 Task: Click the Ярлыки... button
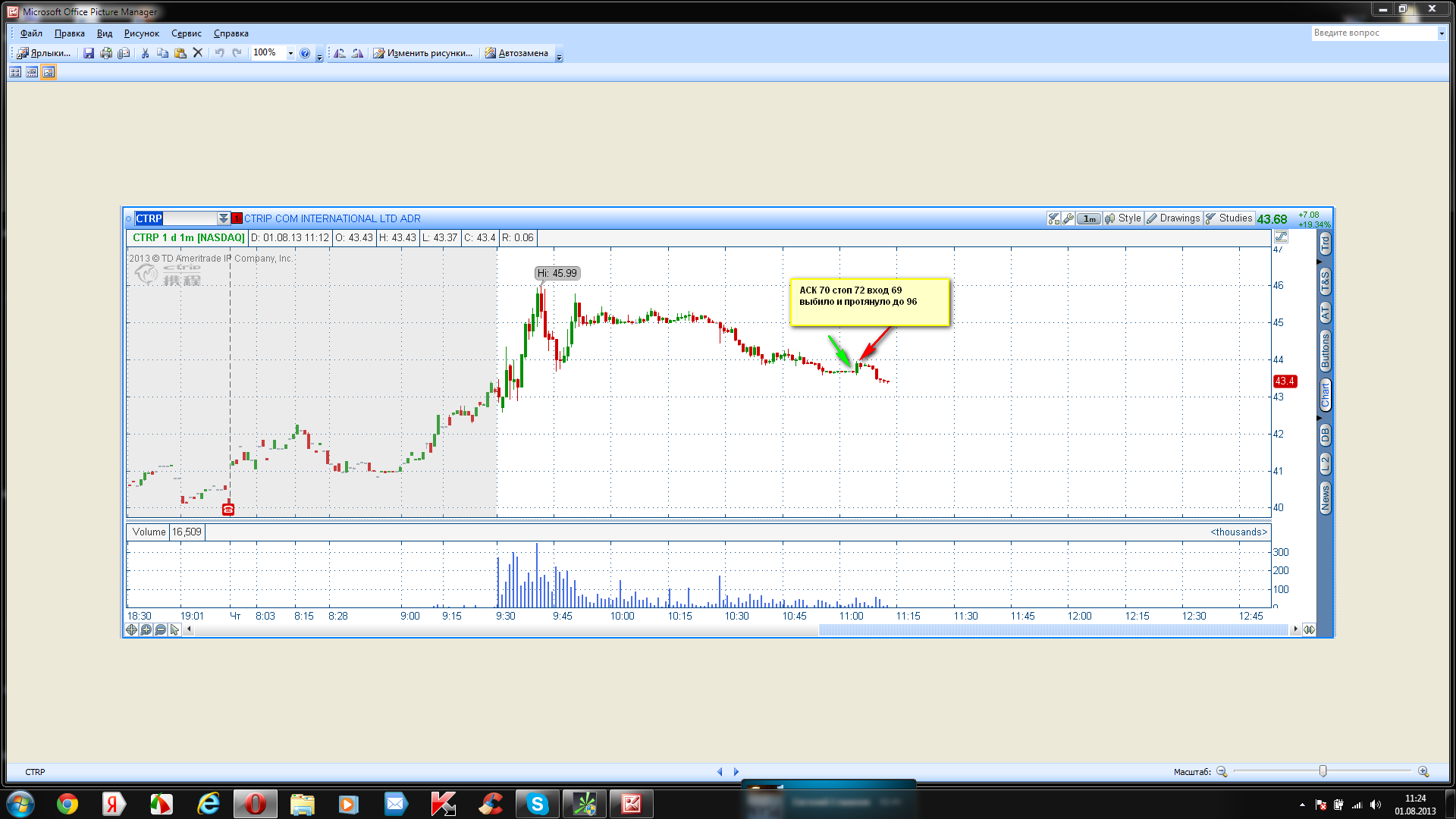(x=45, y=53)
